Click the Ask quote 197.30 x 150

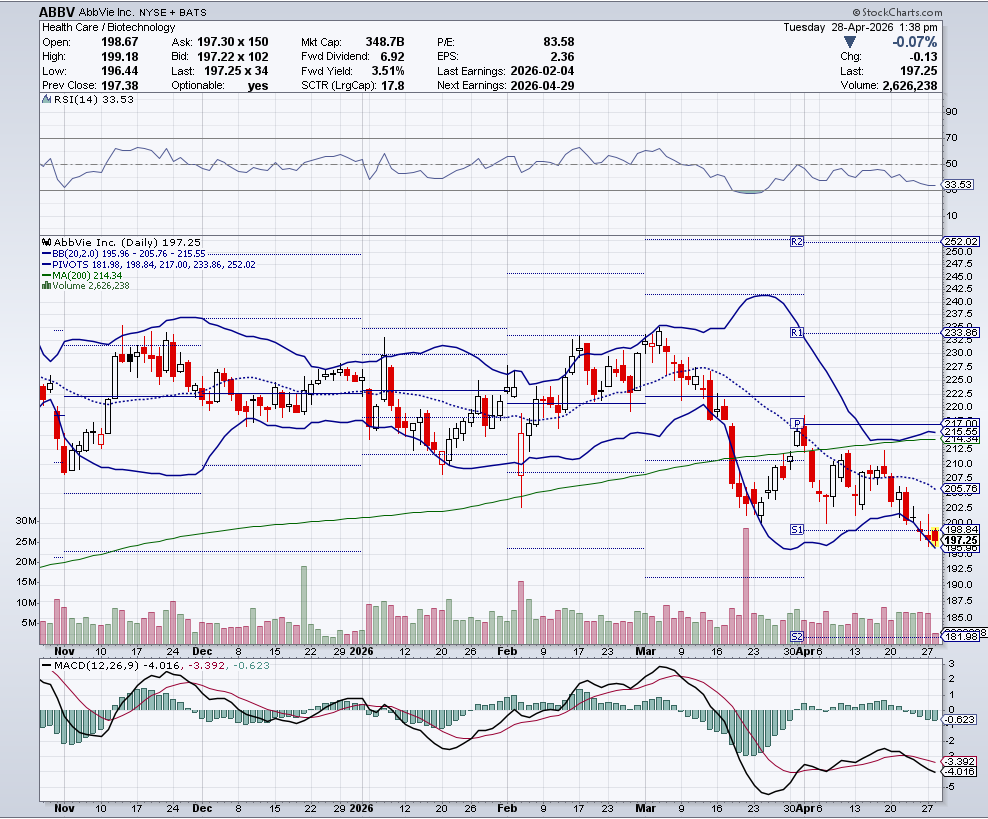[x=233, y=42]
